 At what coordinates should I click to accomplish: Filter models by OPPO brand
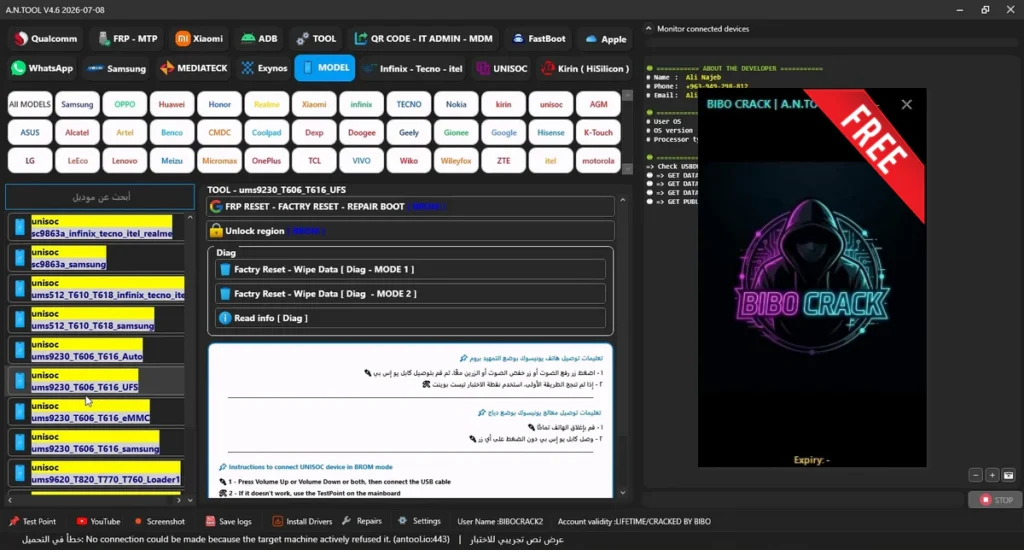pos(124,105)
